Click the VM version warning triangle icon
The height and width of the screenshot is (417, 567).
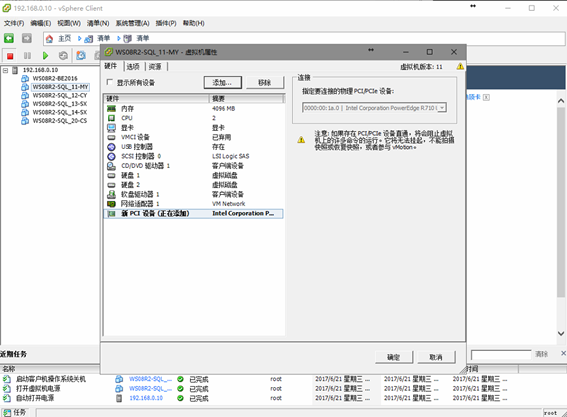(x=460, y=67)
